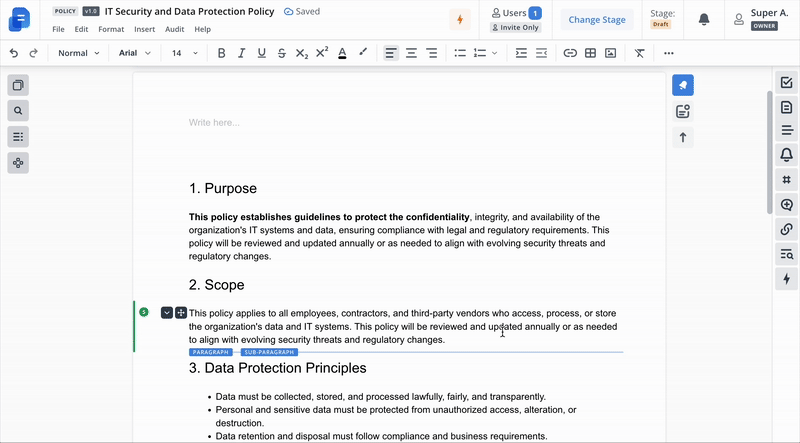Click the hashtag icon in the right sidebar
Viewport: 800px width, 443px height.
point(786,180)
